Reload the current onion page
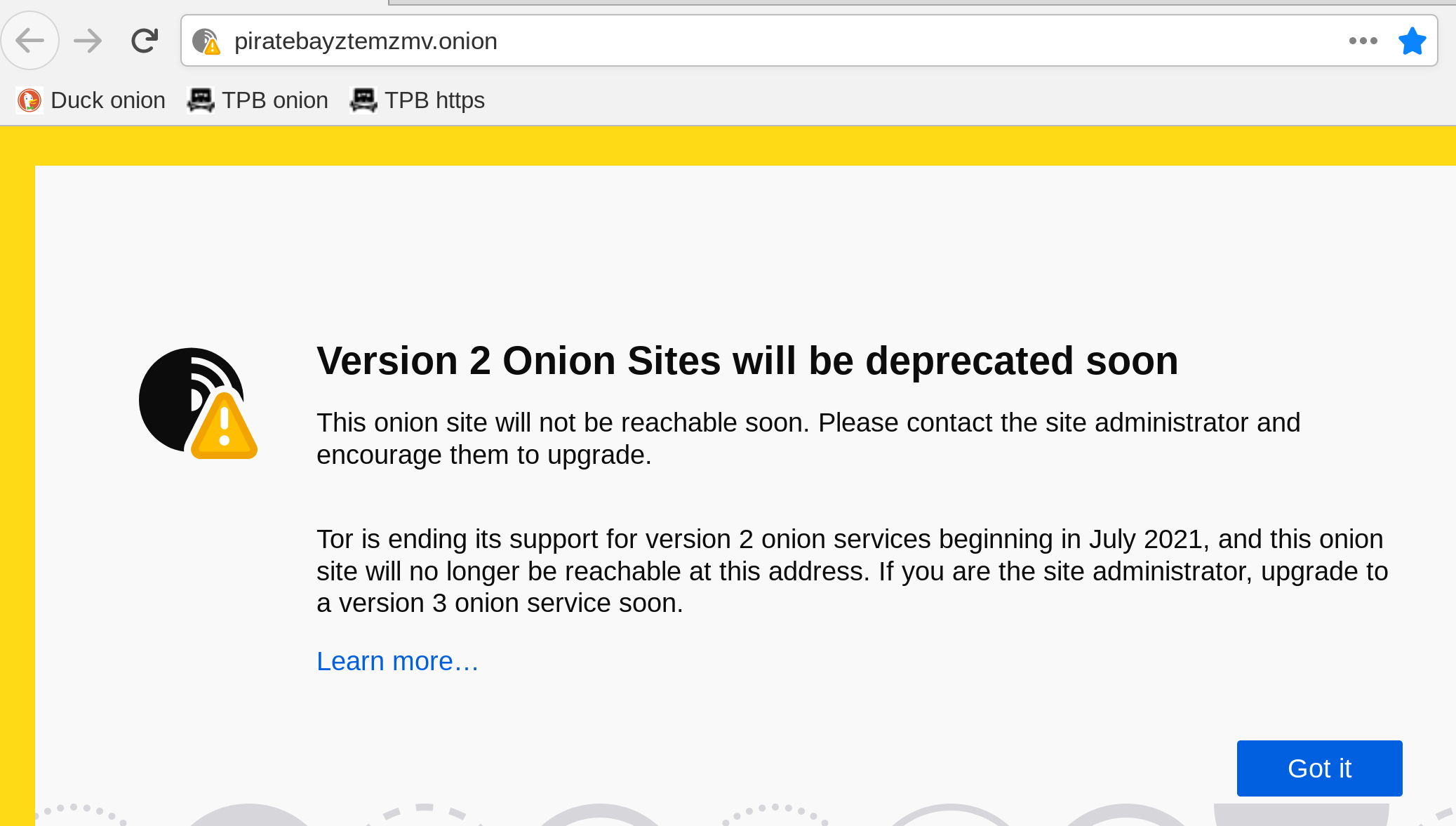Image resolution: width=1456 pixels, height=826 pixels. [145, 41]
